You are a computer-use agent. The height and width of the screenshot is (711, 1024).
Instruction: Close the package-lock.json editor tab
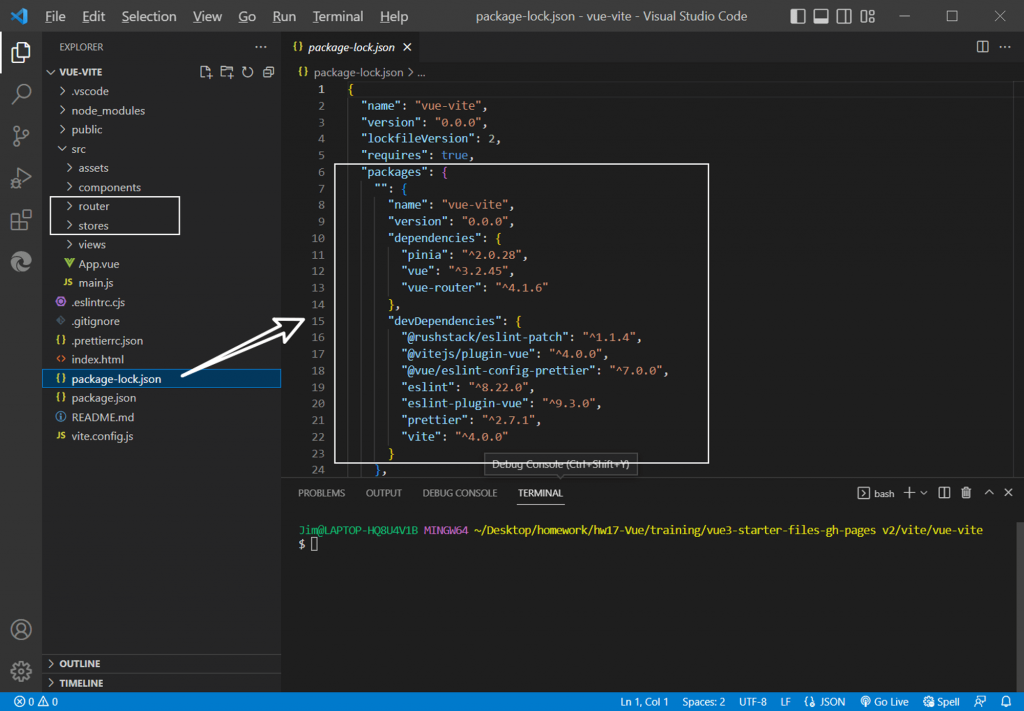407,47
